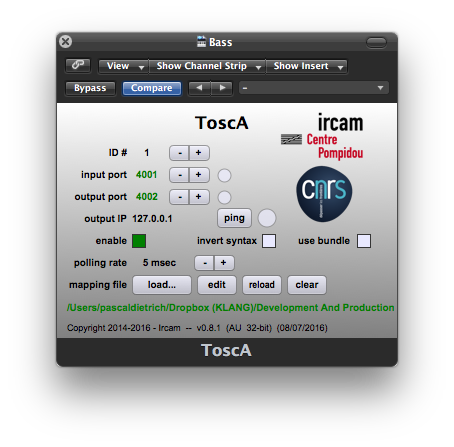
Task: Toggle the green enable box
Action: tap(139, 241)
